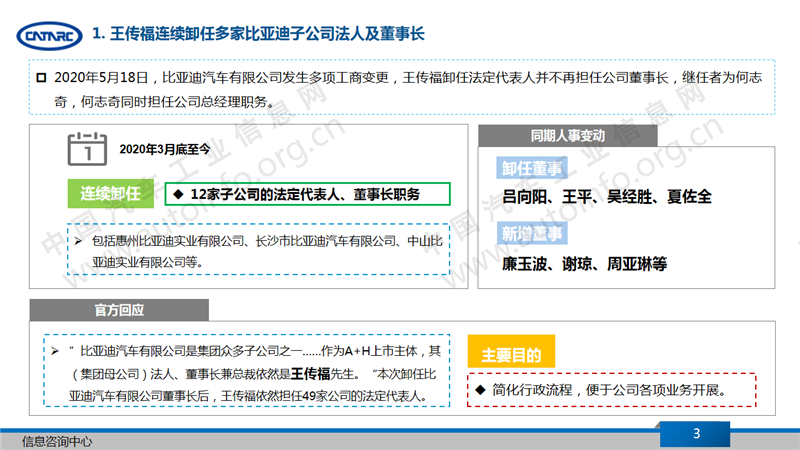Click the bold 王传福 name in the quote

click(x=313, y=373)
